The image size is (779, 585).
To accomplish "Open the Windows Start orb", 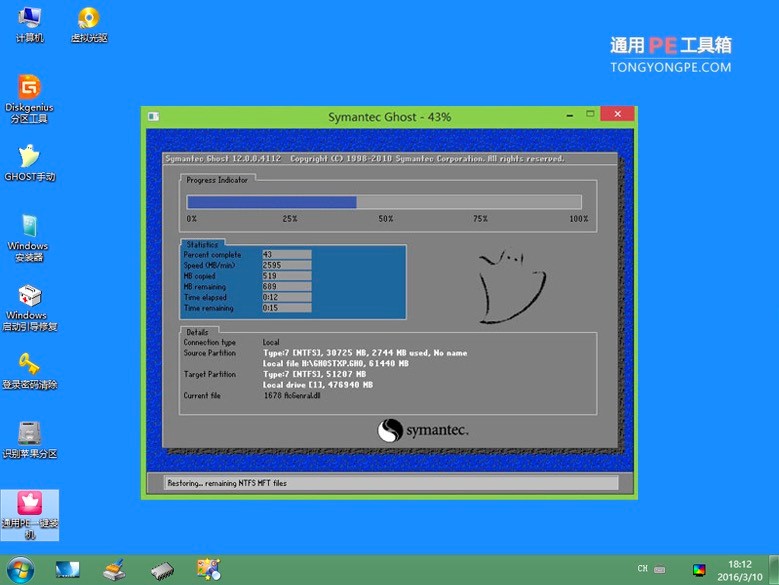I will [x=20, y=570].
